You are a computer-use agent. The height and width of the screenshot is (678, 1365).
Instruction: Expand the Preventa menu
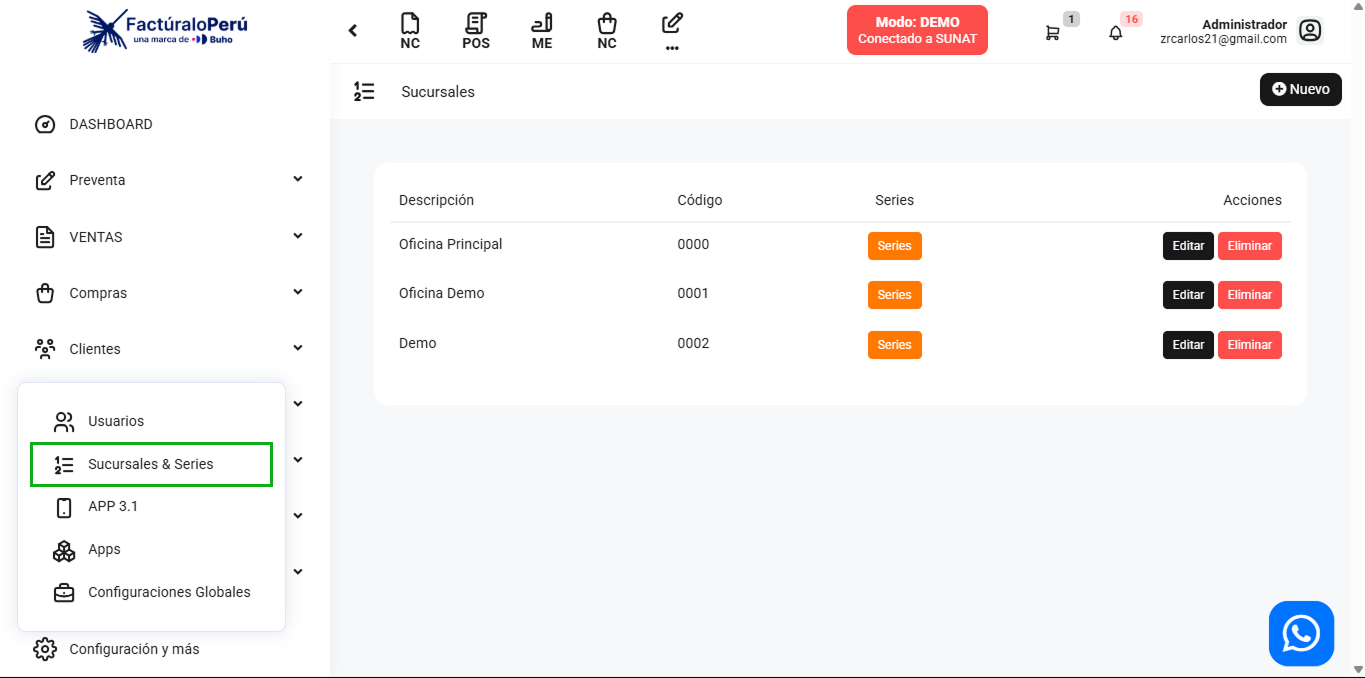coord(165,180)
